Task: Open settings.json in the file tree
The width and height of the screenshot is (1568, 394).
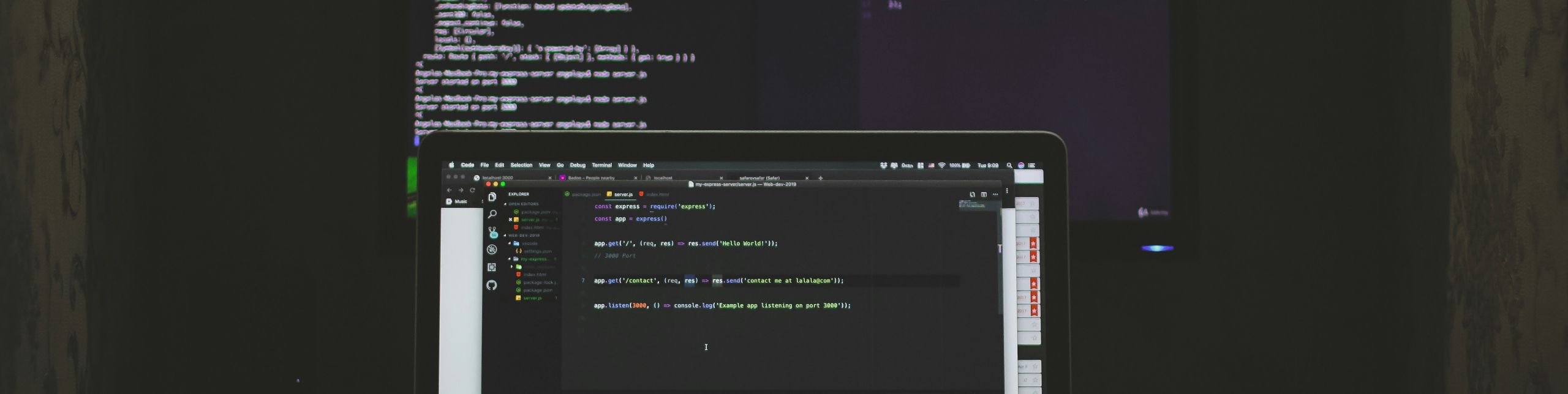Action: point(534,251)
